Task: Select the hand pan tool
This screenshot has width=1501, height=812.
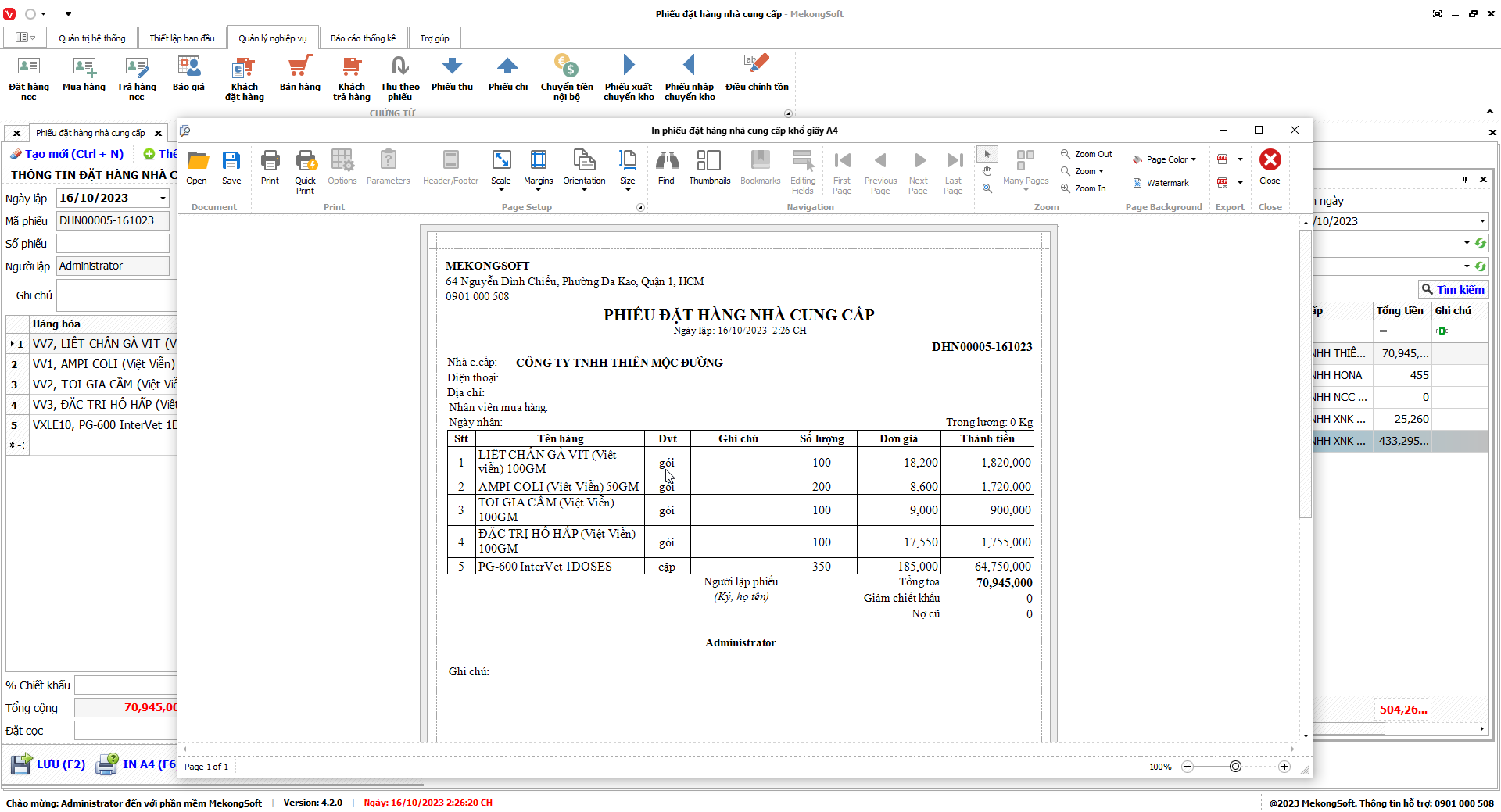Action: pos(987,171)
